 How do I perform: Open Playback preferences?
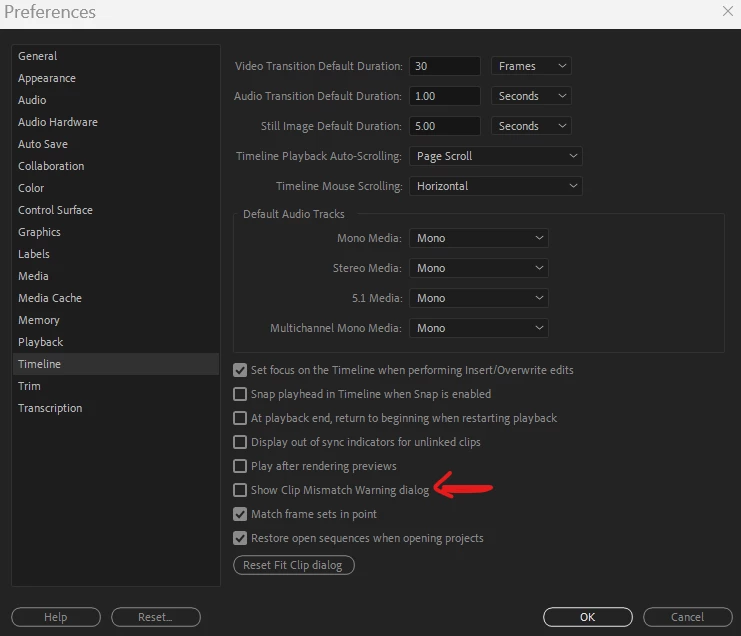116,342
